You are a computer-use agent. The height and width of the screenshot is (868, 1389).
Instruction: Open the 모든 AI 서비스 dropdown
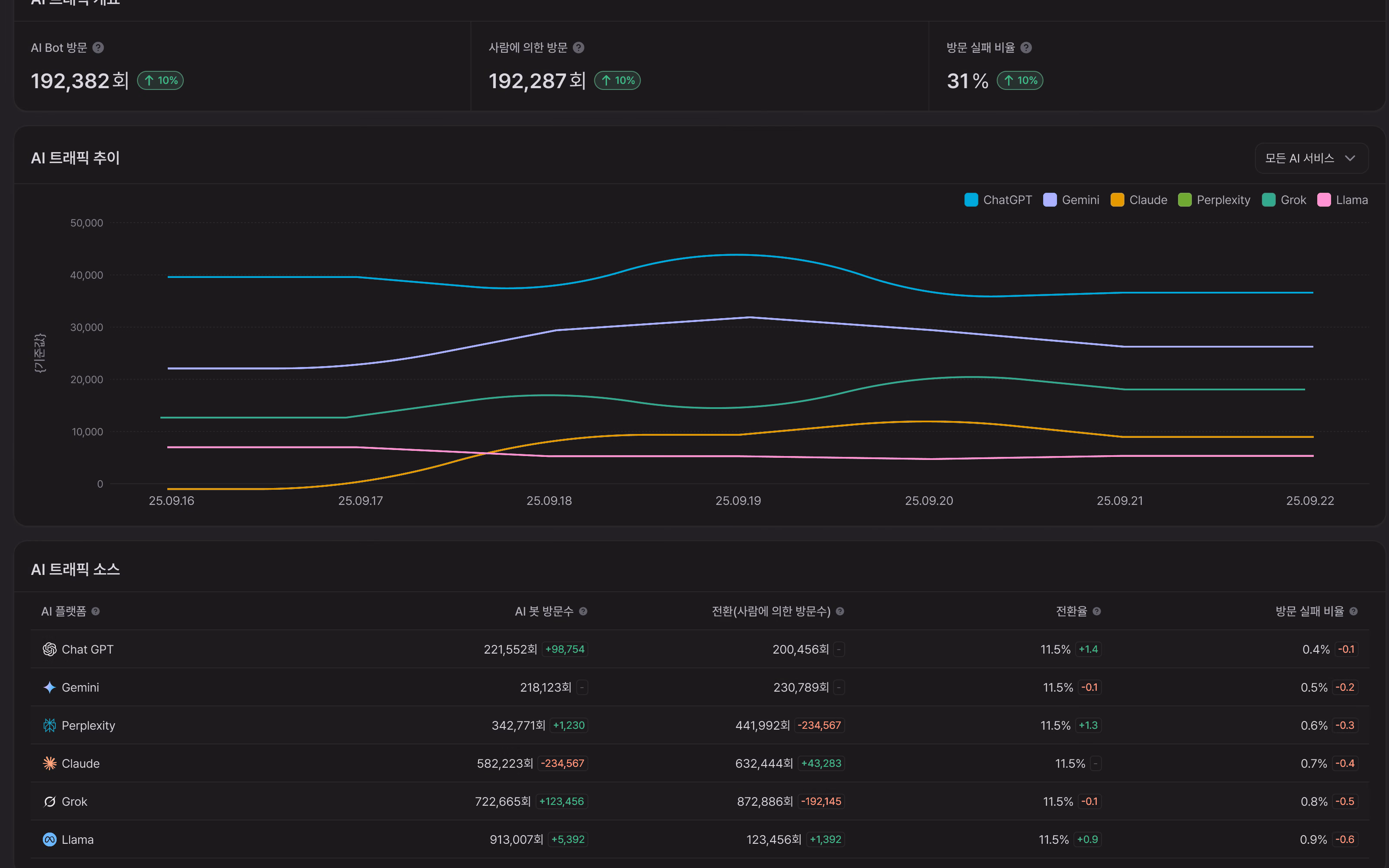click(1312, 158)
